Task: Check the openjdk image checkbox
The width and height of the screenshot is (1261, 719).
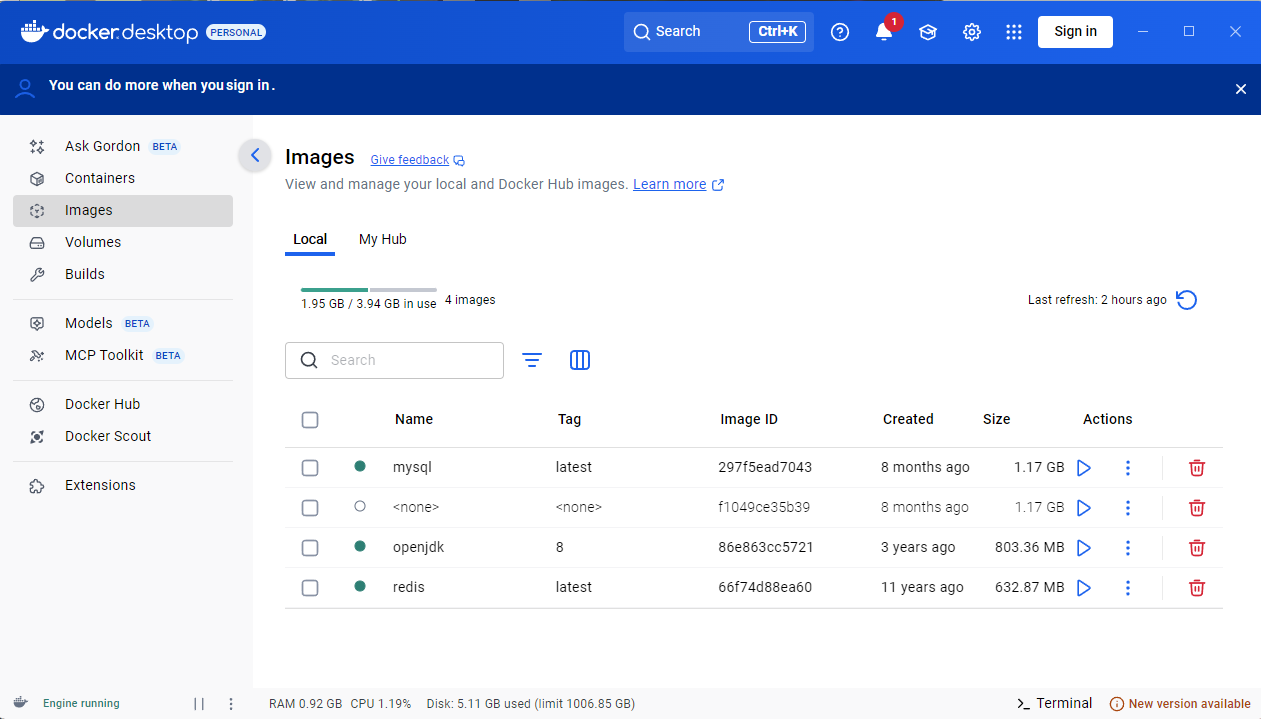Action: pyautogui.click(x=310, y=548)
